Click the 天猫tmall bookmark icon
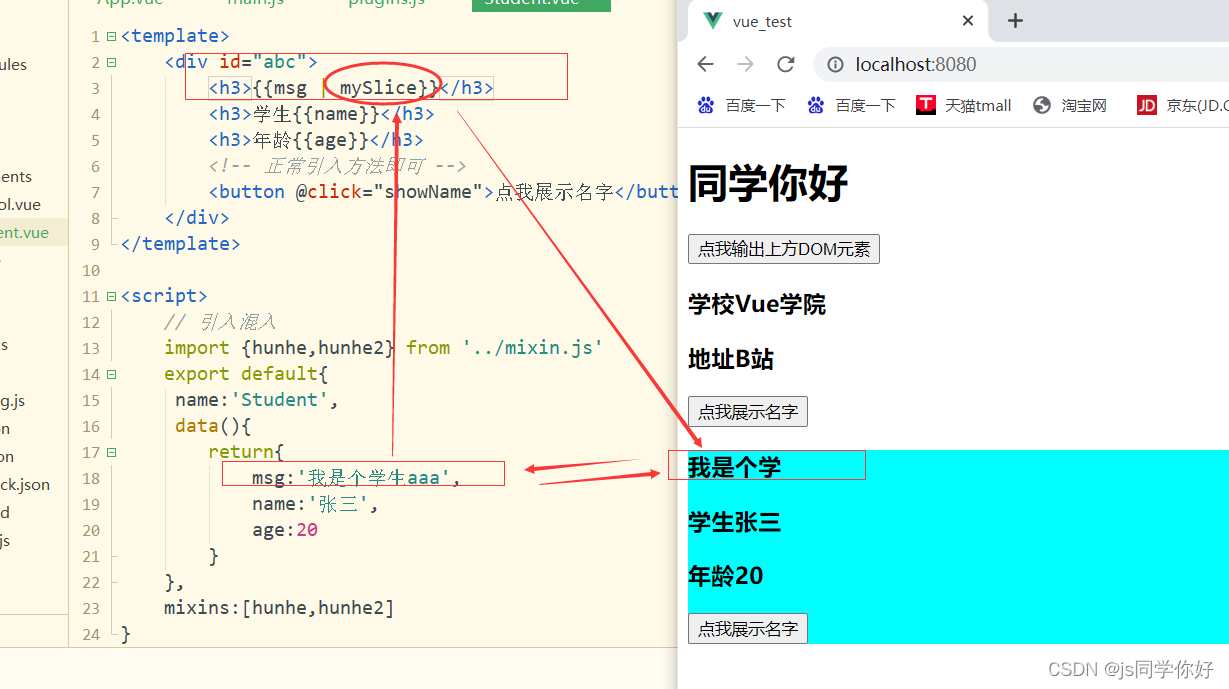Screen dimensions: 1229x689 [x=925, y=105]
